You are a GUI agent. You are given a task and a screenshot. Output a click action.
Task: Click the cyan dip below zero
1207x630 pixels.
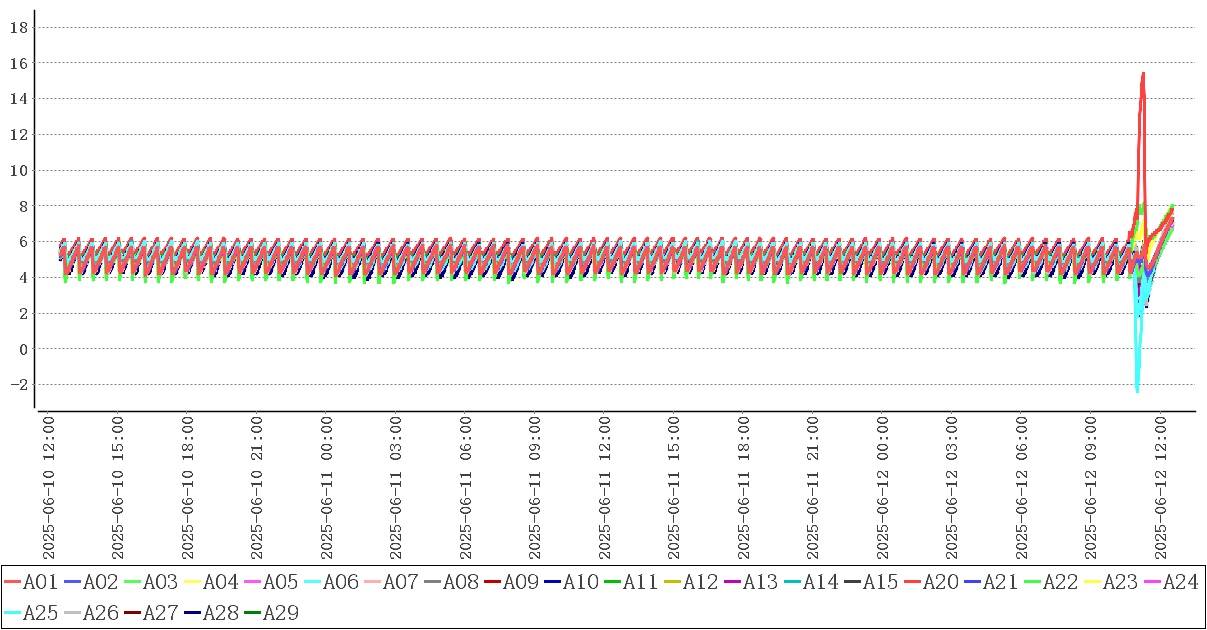[x=1137, y=390]
